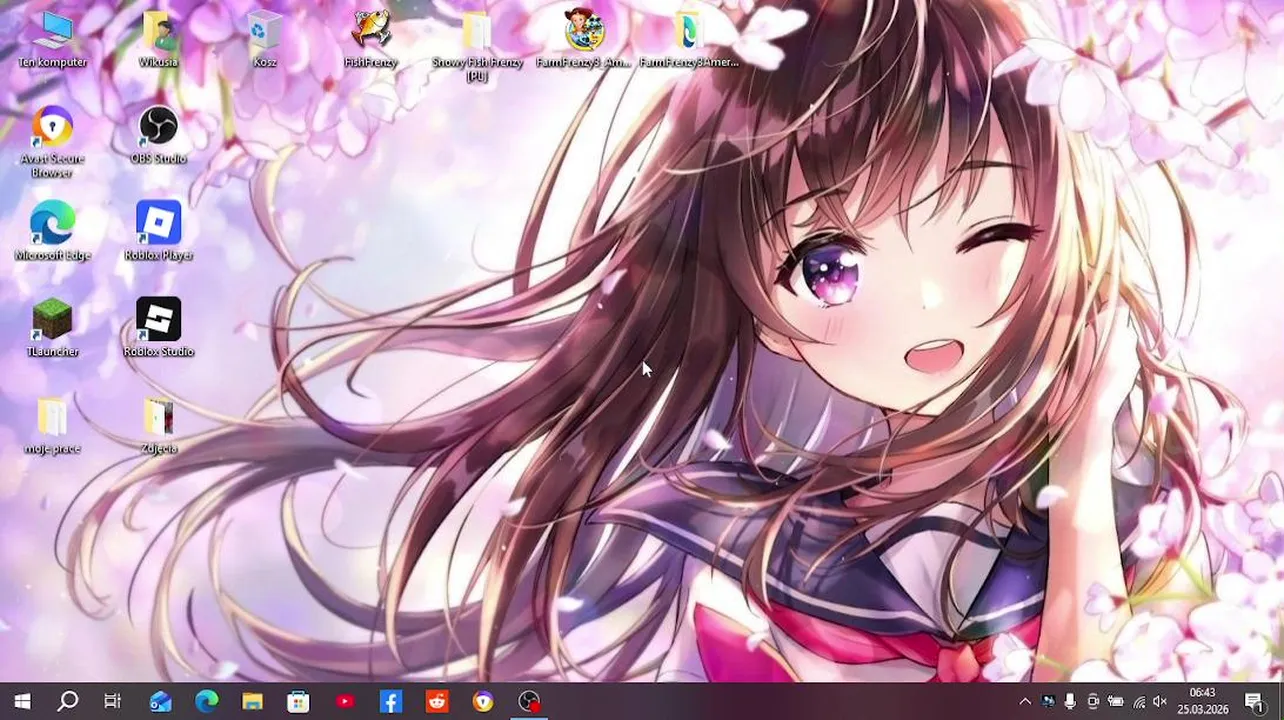Select the Roblox Player shortcut

[x=158, y=232]
